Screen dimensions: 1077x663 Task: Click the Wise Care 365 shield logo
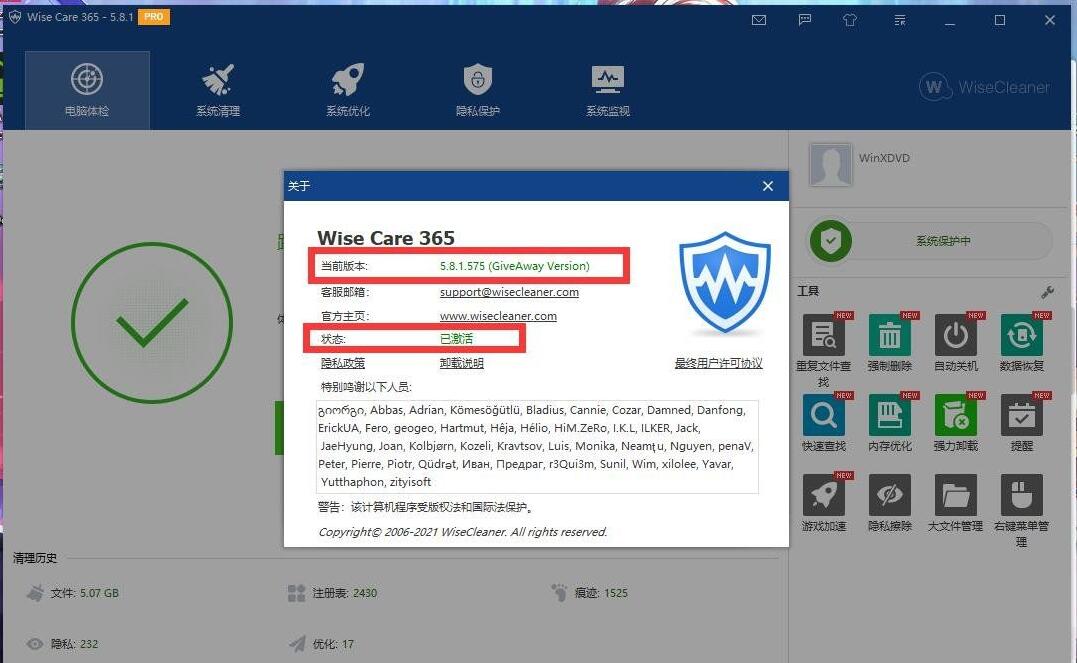point(725,283)
